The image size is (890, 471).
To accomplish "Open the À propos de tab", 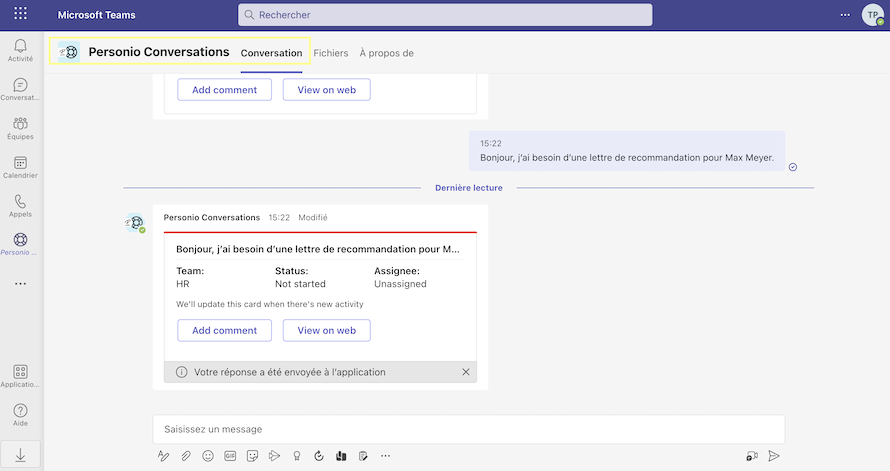I will 387,53.
